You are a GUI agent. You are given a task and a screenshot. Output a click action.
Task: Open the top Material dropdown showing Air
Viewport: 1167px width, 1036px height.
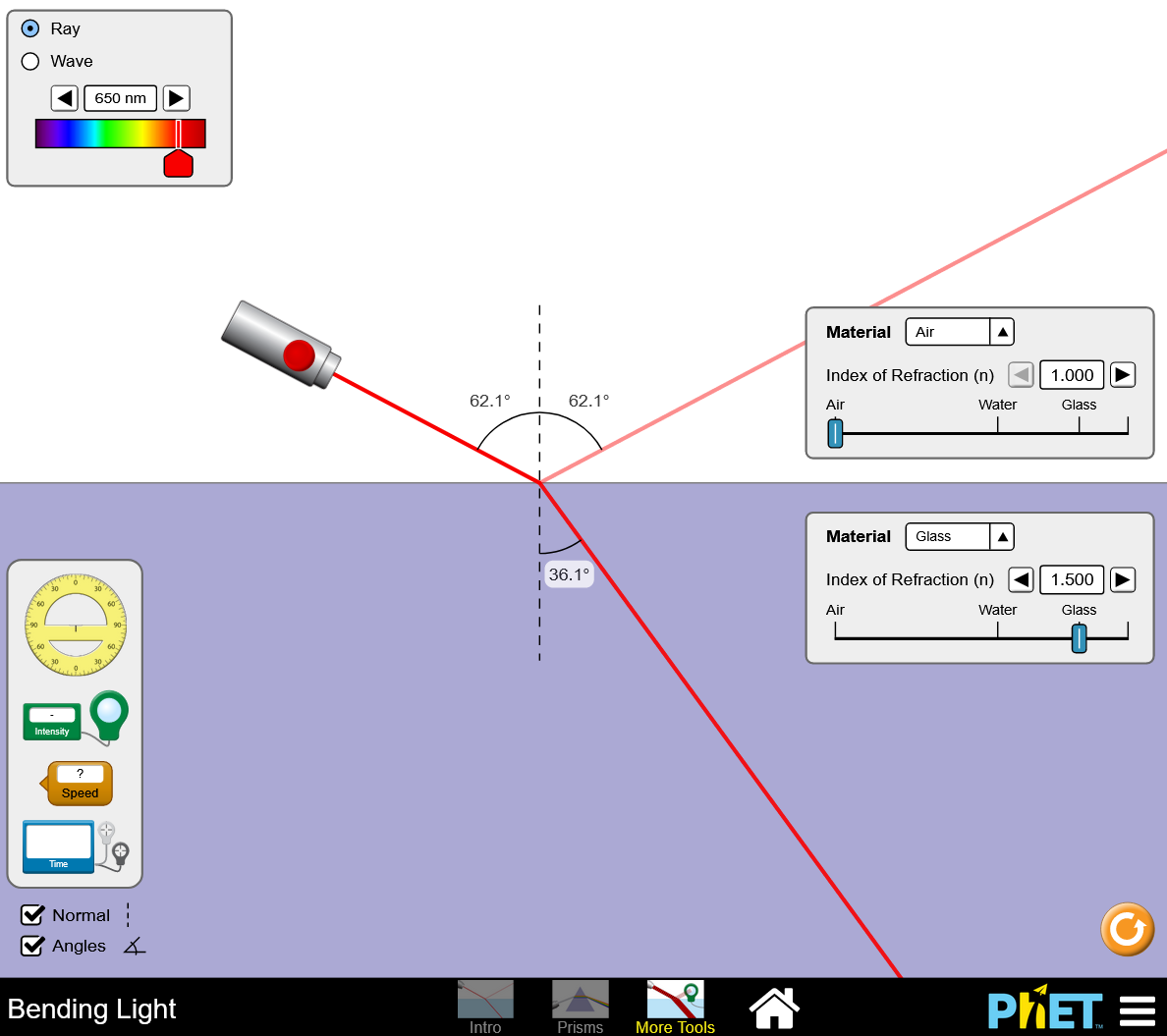959,332
